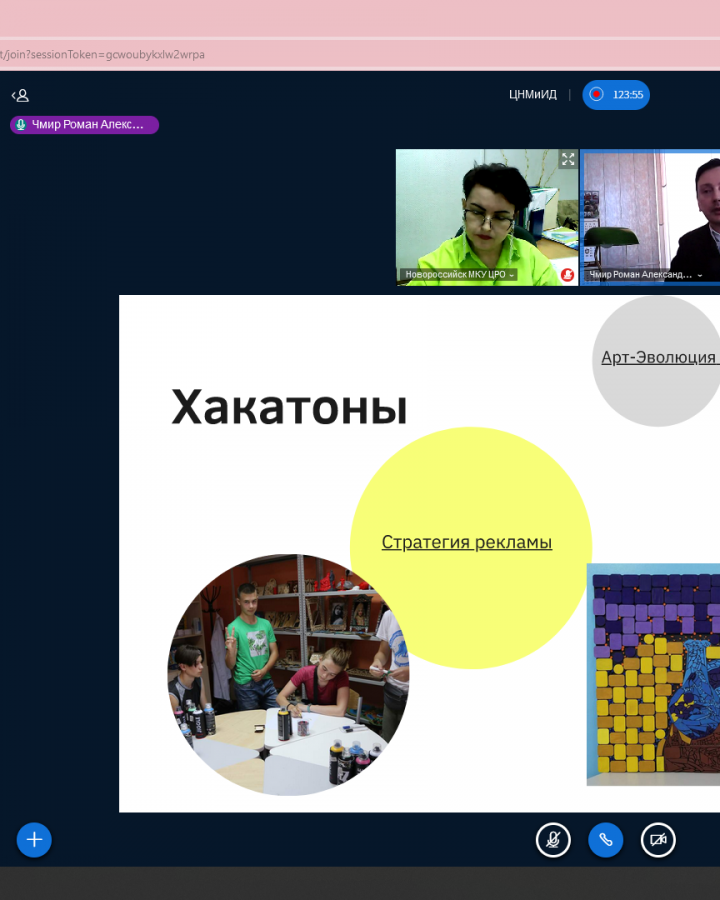Expand the Новороссийск webcam to fullscreen

pyautogui.click(x=568, y=159)
